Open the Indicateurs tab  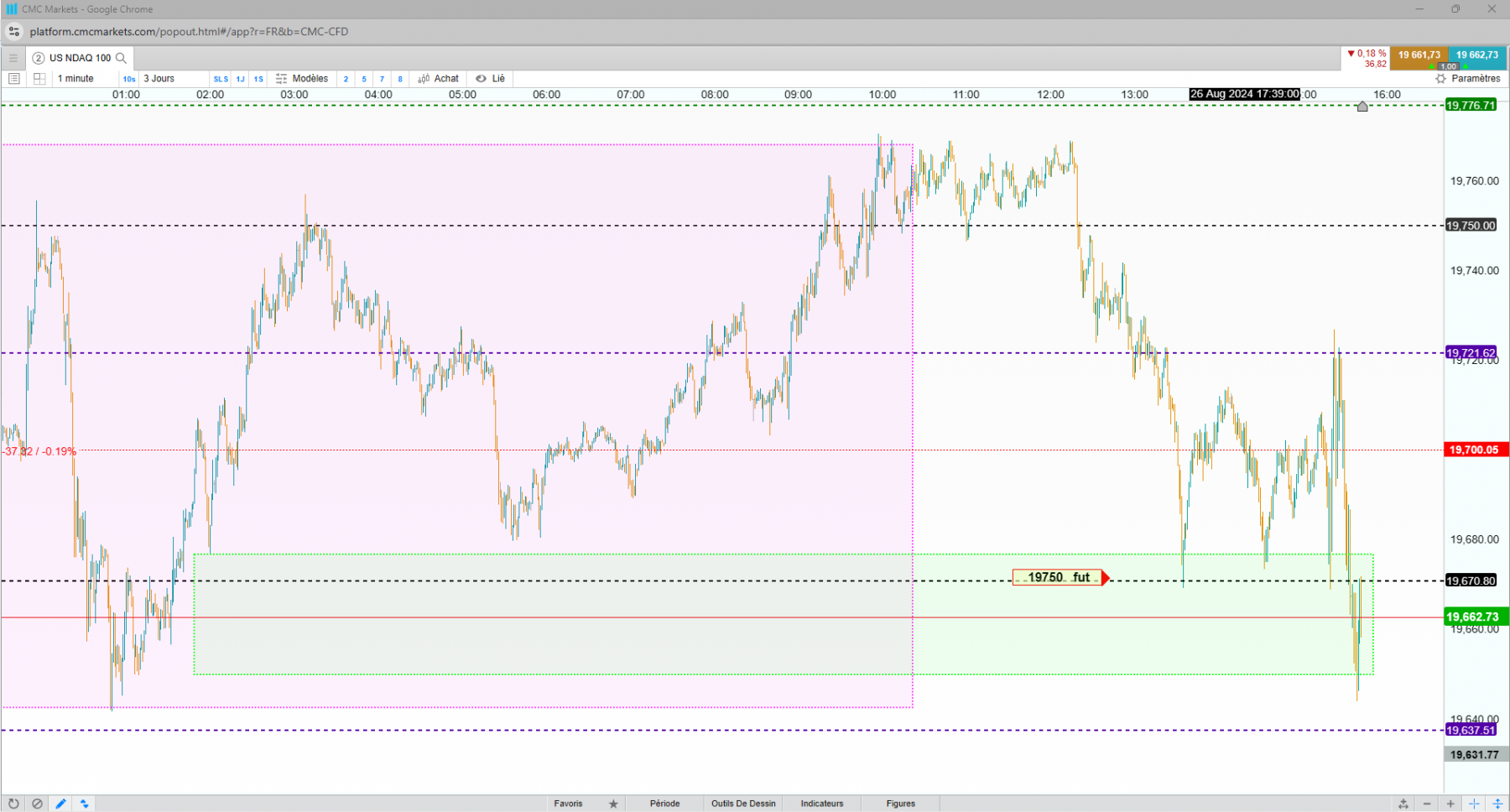(822, 804)
